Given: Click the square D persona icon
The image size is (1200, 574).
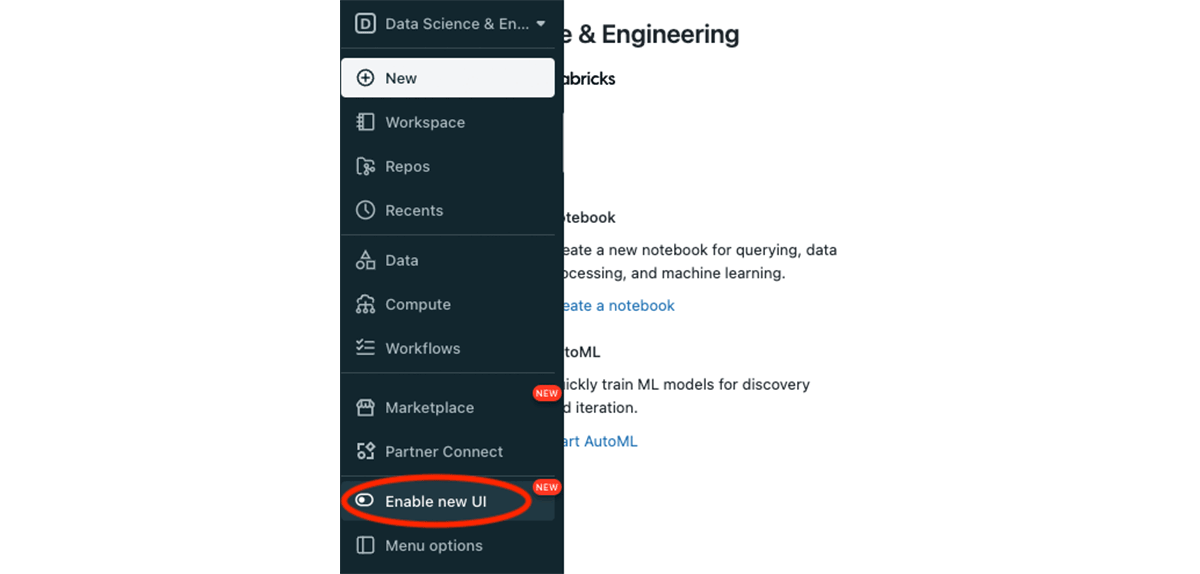Looking at the screenshot, I should (x=365, y=24).
